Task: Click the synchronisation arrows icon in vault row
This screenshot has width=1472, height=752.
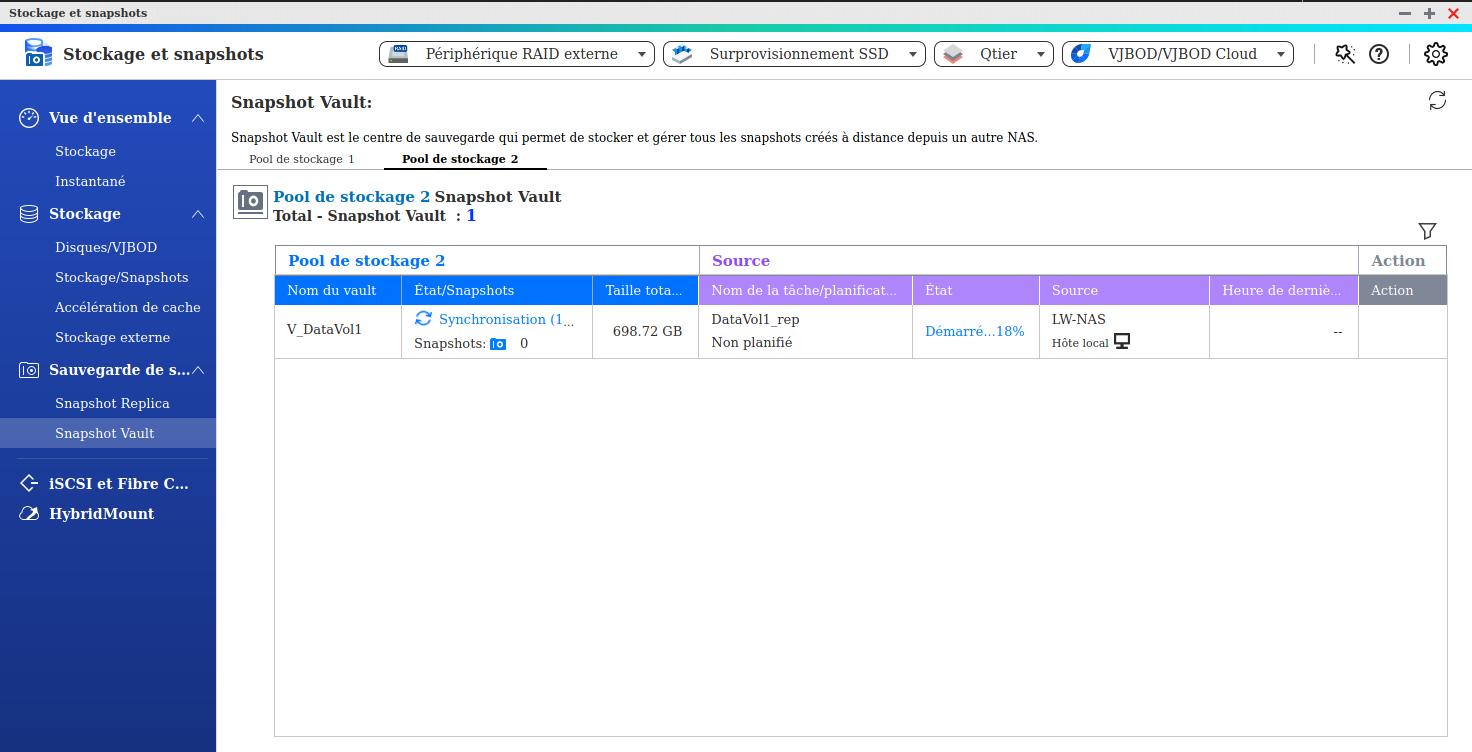Action: click(x=423, y=319)
